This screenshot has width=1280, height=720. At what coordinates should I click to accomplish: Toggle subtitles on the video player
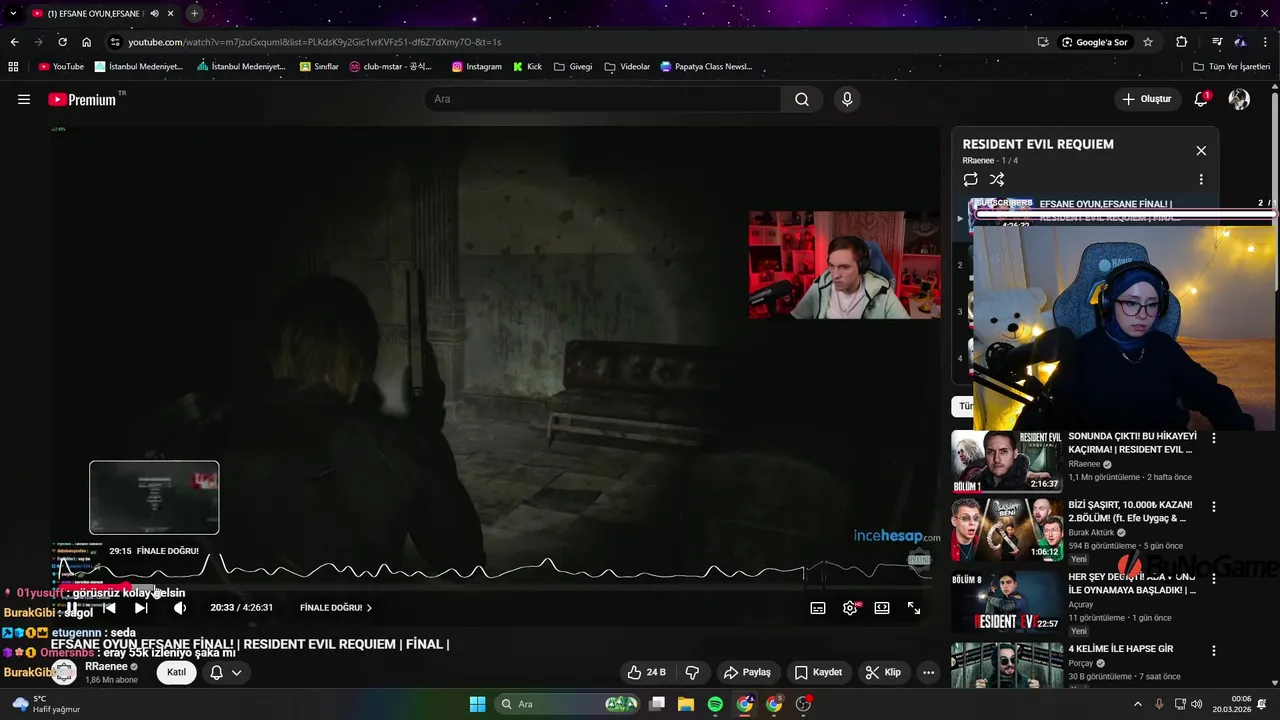(x=818, y=608)
